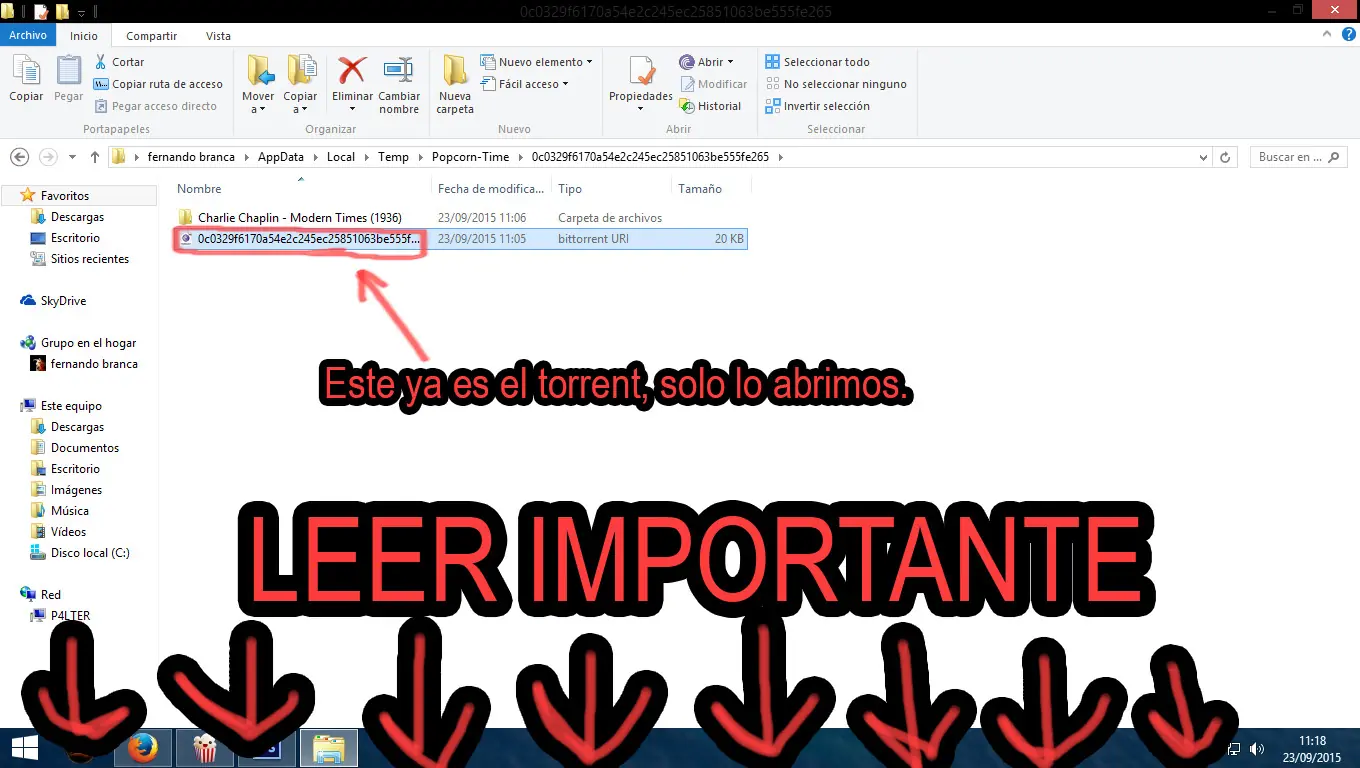Open Descargas under Favoritos
The width and height of the screenshot is (1360, 768).
pyautogui.click(x=77, y=217)
